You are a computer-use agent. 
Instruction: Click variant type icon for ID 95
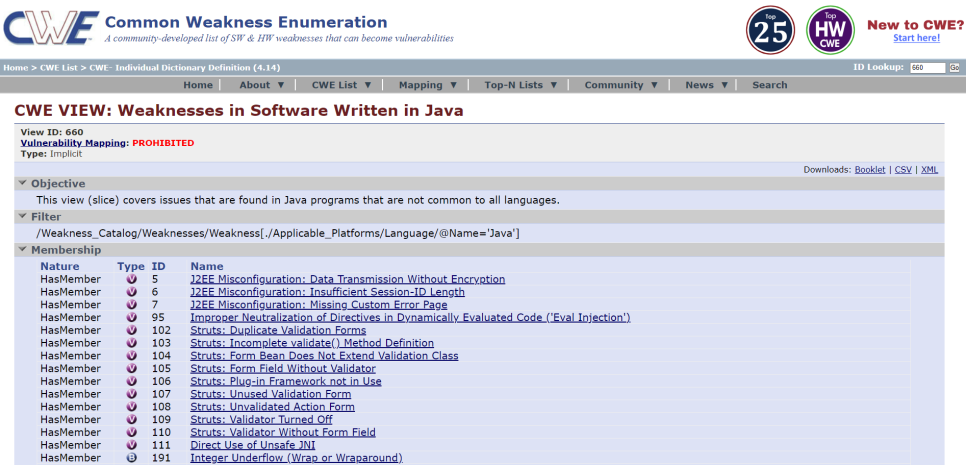click(131, 317)
